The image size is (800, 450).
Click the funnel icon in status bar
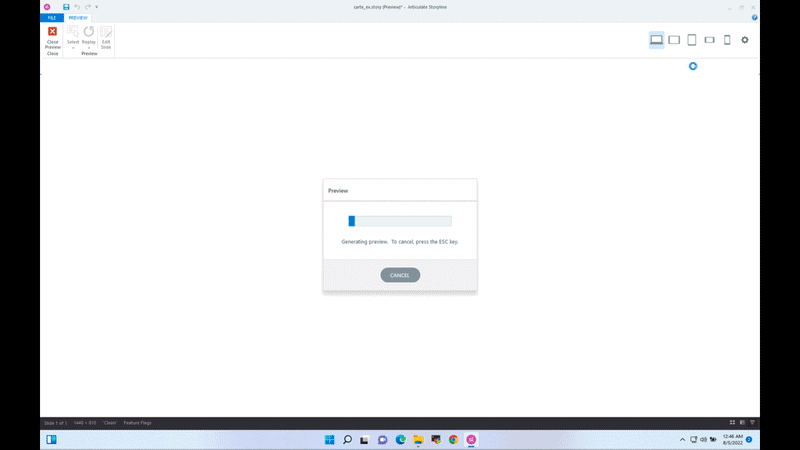click(752, 422)
